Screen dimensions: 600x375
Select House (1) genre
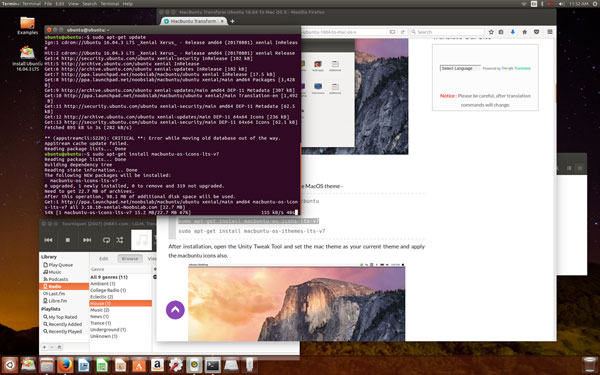[x=121, y=303]
